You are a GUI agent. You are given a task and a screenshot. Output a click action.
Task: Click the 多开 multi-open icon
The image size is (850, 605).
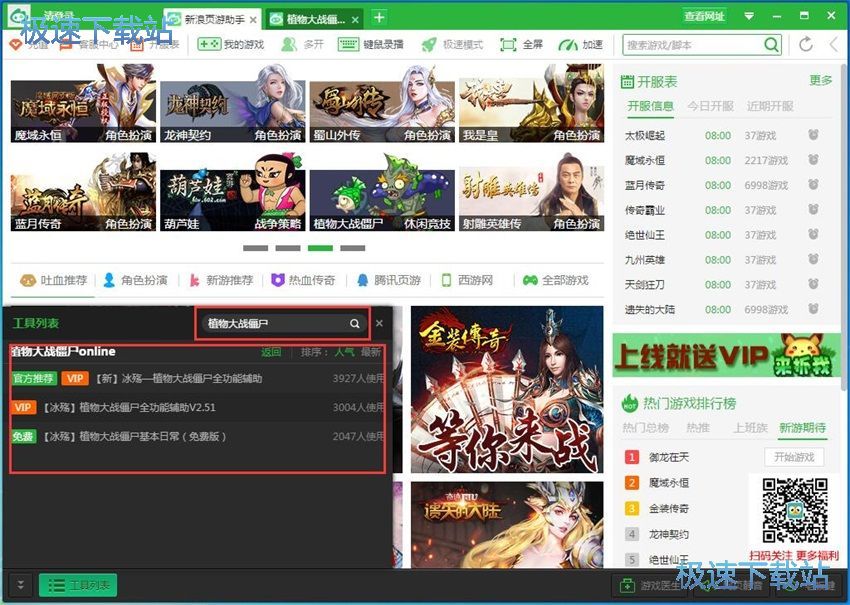coord(289,44)
